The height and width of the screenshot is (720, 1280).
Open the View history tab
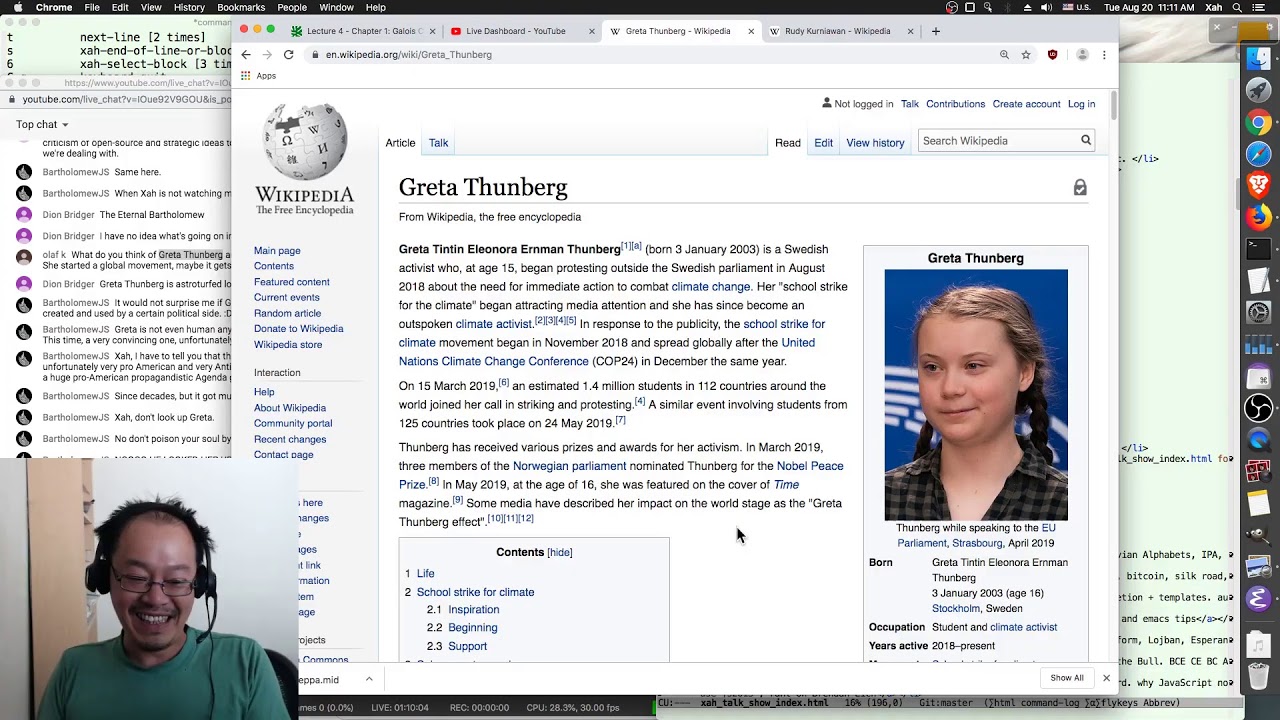click(875, 143)
